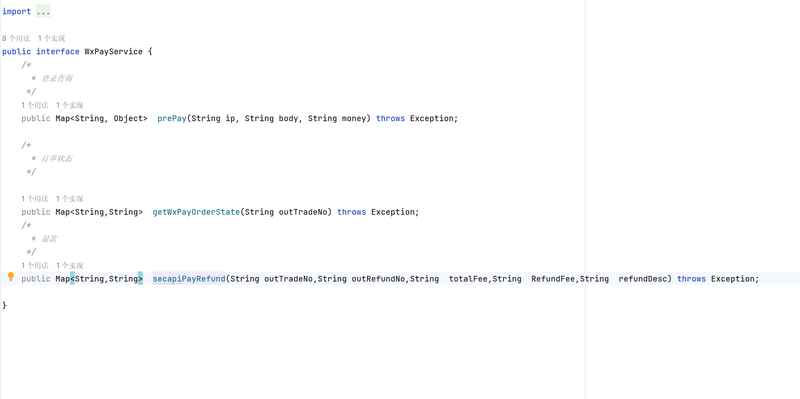The width and height of the screenshot is (800, 399).
Task: Click 'Map<String, Object>' return type of prePay
Action: click(102, 118)
